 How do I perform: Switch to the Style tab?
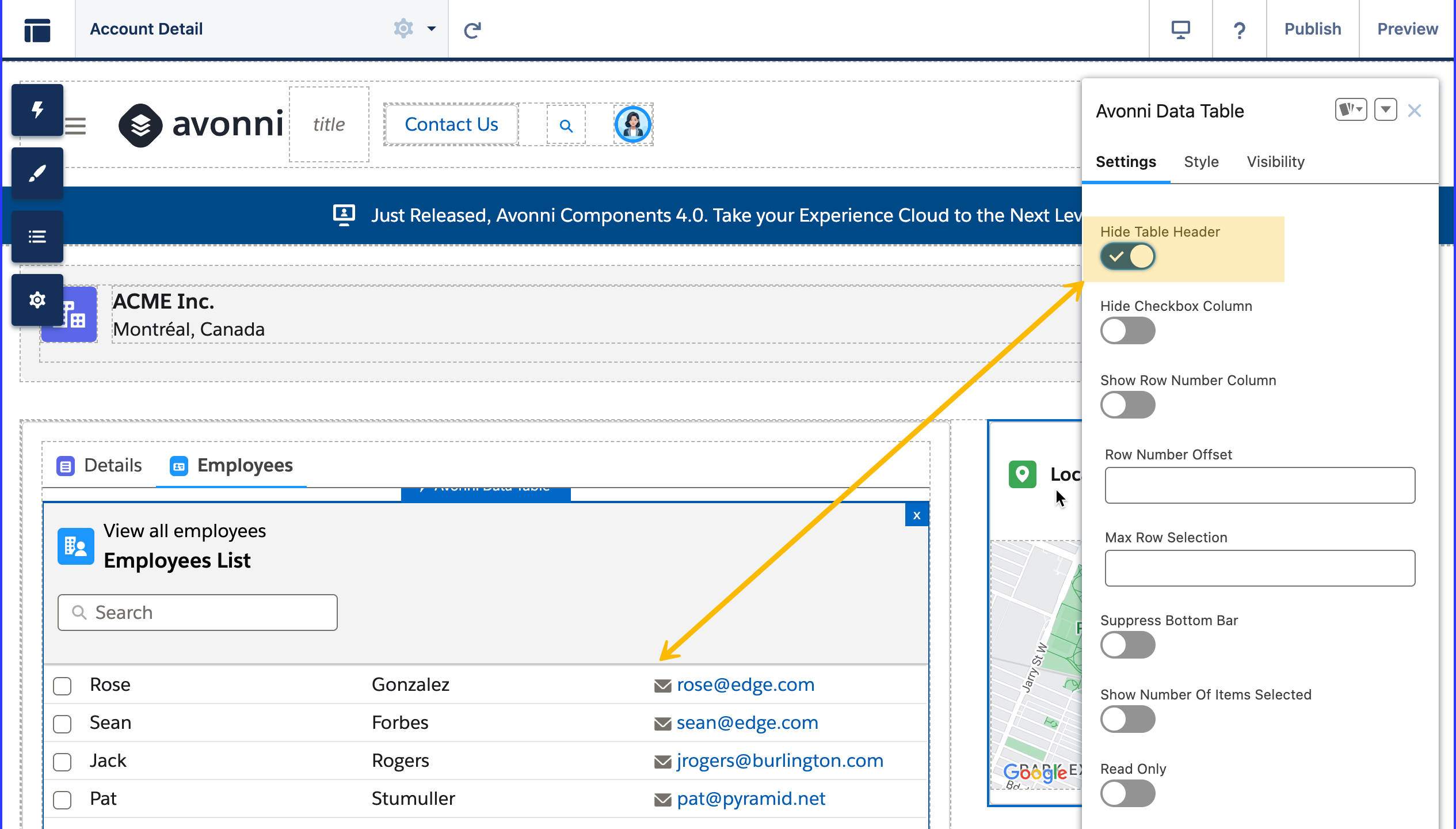click(1201, 162)
